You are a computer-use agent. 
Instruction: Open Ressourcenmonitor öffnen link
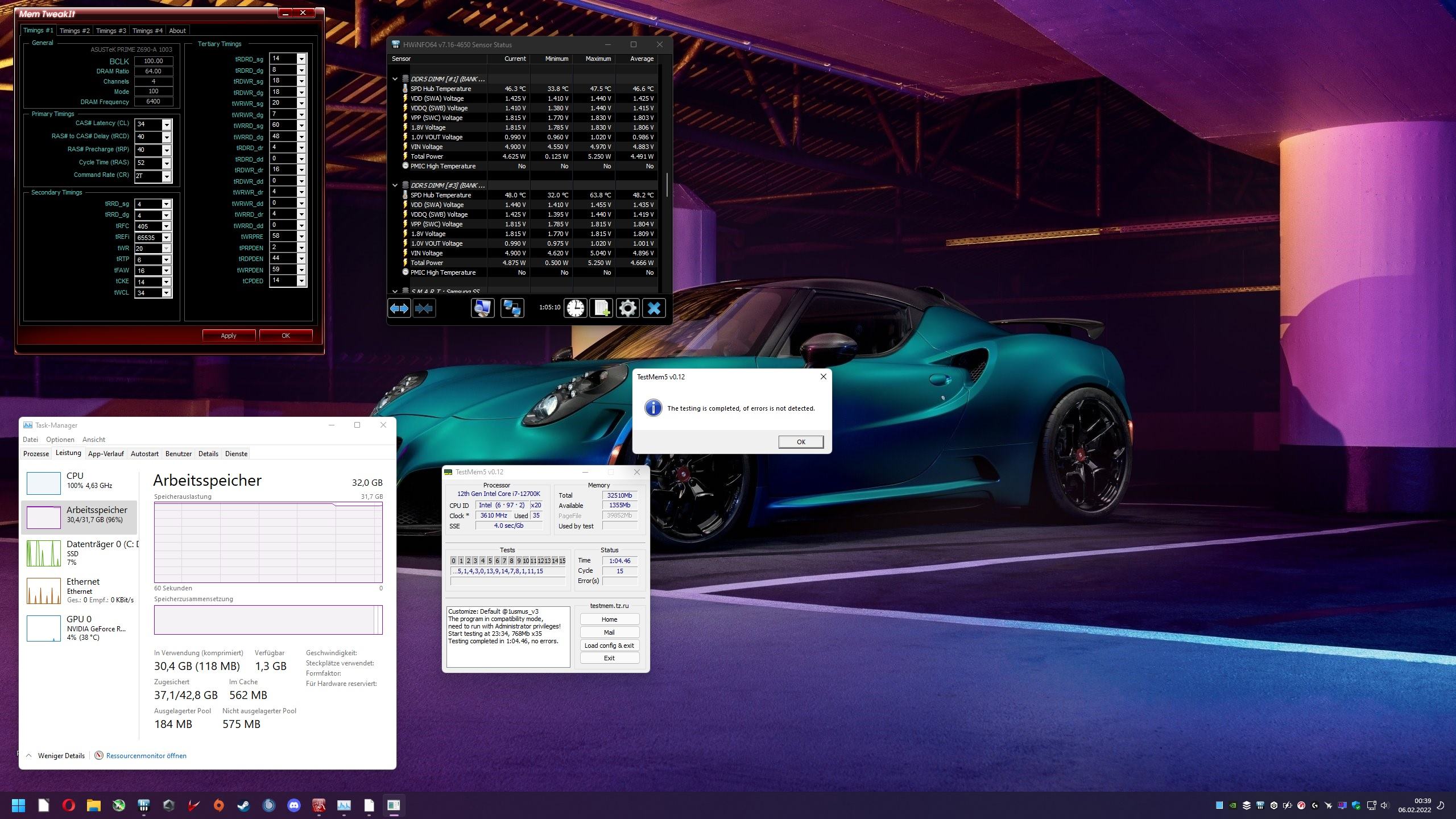click(146, 756)
